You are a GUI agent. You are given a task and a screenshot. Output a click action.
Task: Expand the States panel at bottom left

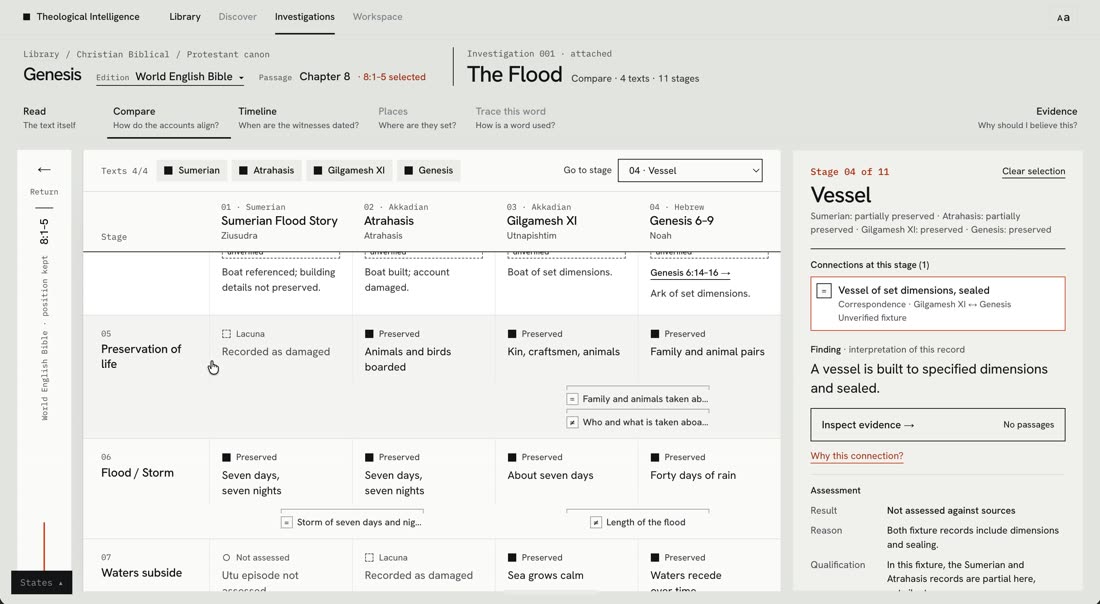41,582
